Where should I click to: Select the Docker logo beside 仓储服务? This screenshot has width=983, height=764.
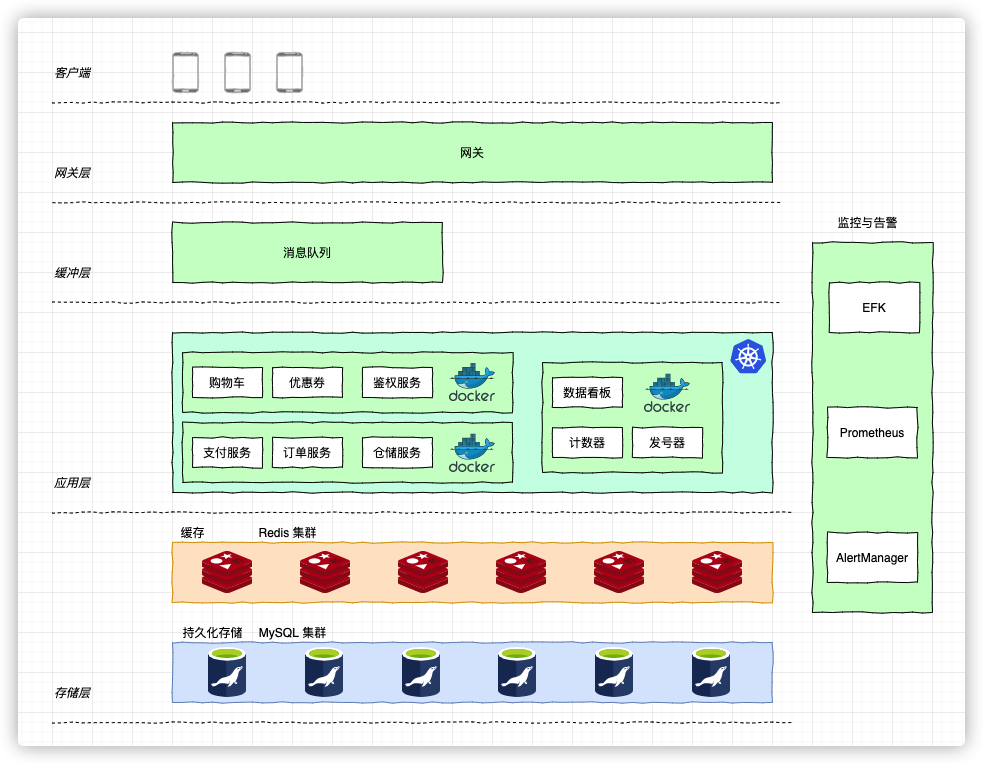pyautogui.click(x=472, y=453)
